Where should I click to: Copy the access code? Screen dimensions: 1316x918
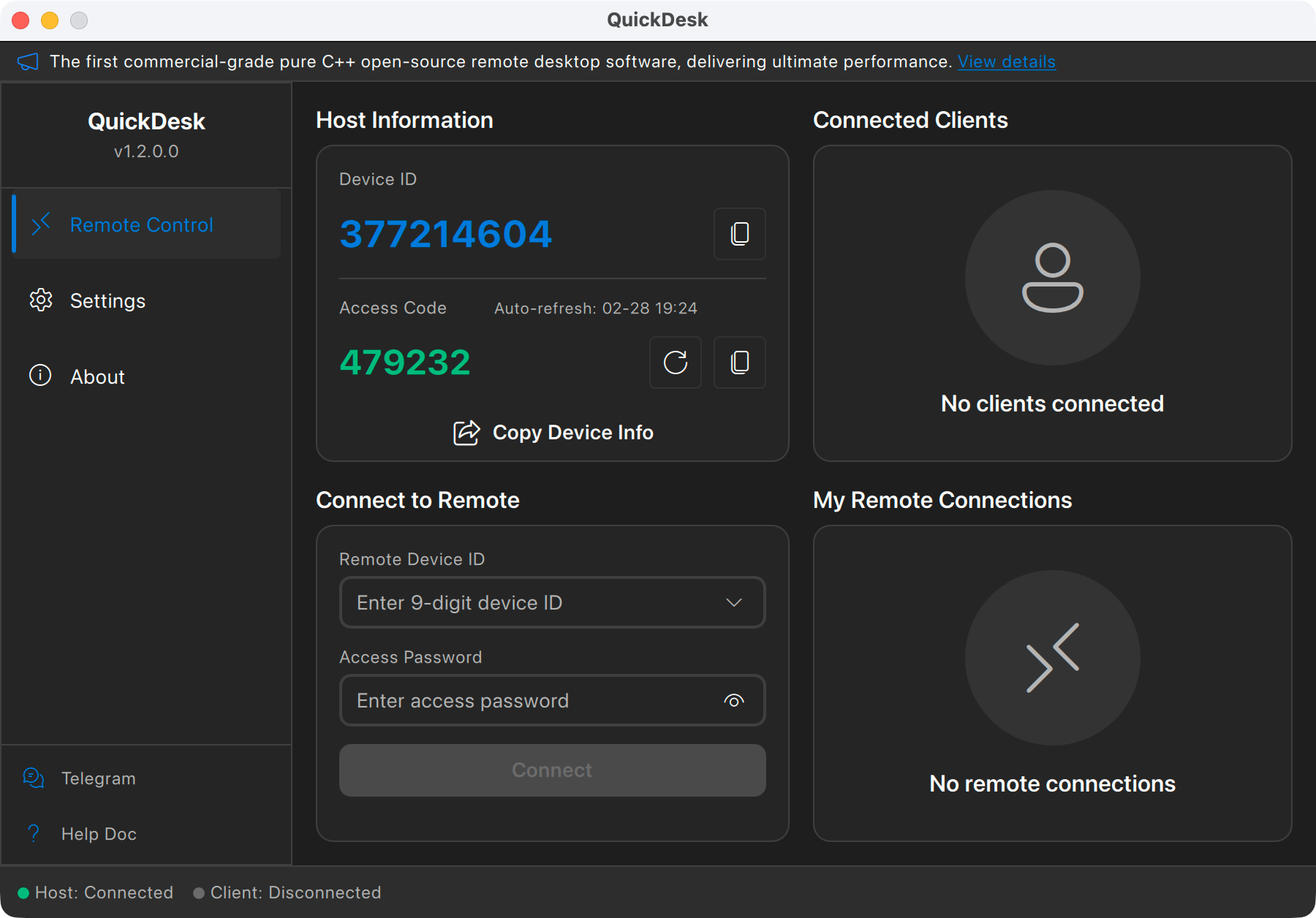tap(739, 363)
